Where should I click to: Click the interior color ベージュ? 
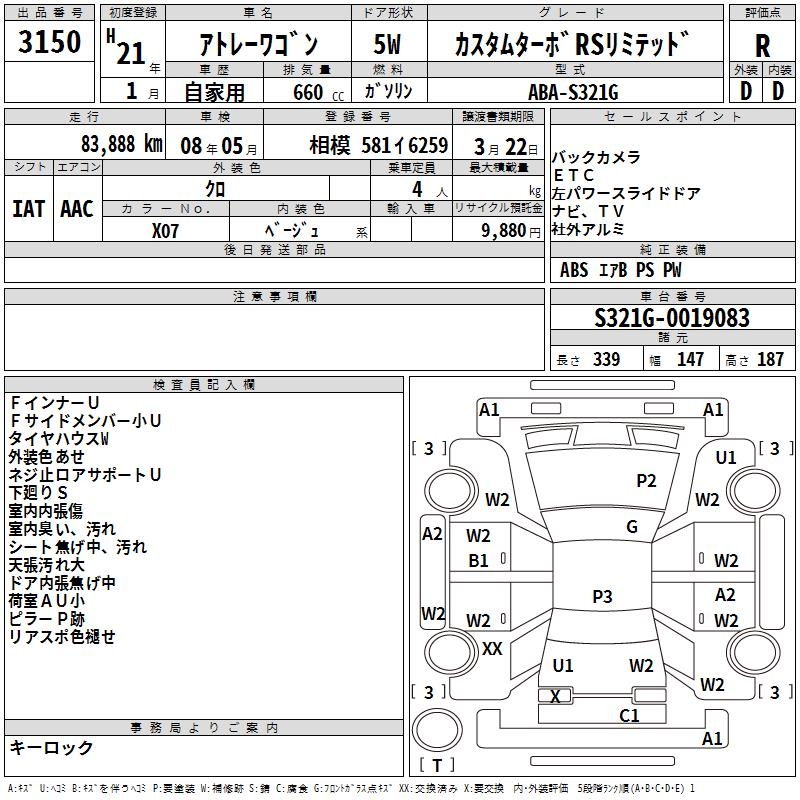click(x=292, y=231)
